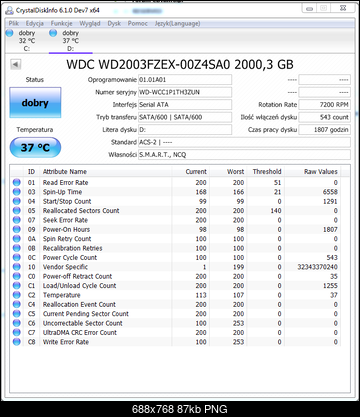Open the Edycja menu
The height and width of the screenshot is (417, 360).
(x=35, y=23)
